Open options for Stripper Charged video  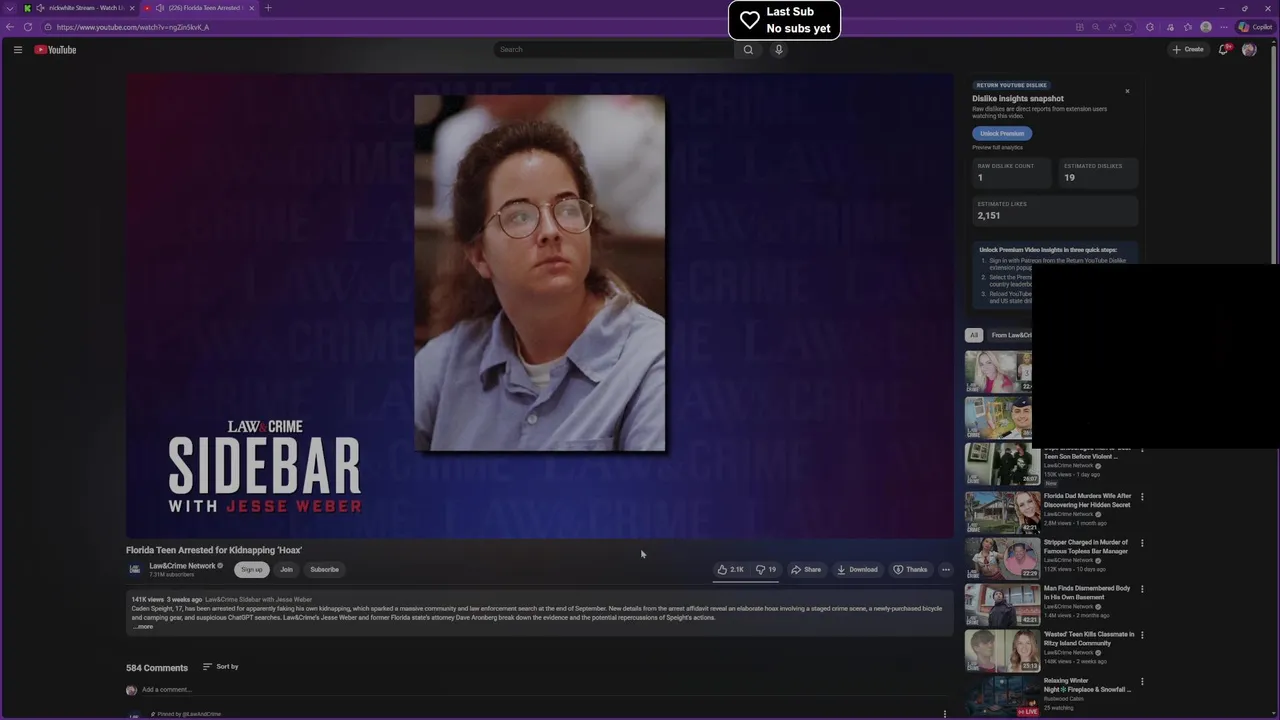click(1142, 543)
